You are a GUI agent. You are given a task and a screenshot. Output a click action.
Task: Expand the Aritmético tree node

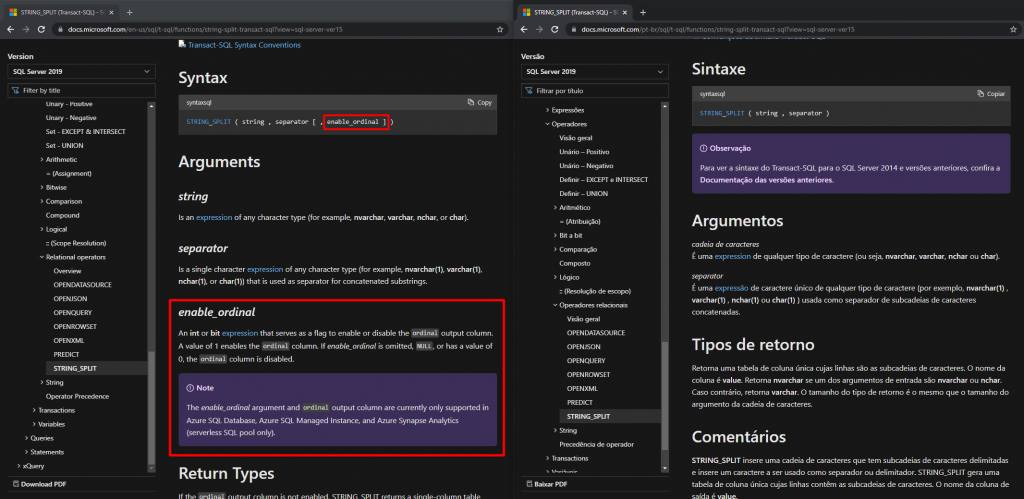coord(556,208)
